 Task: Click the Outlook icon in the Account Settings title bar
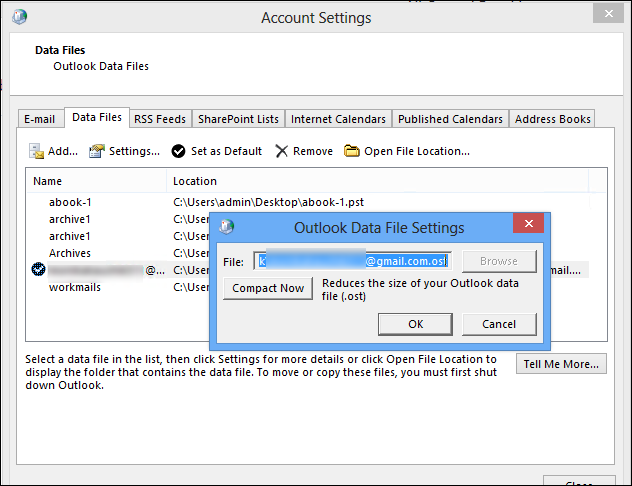(19, 17)
